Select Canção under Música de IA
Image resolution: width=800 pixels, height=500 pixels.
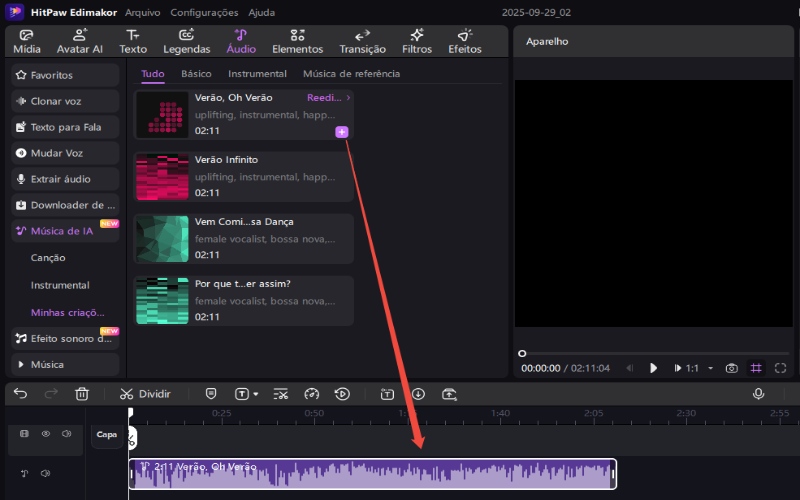48,258
